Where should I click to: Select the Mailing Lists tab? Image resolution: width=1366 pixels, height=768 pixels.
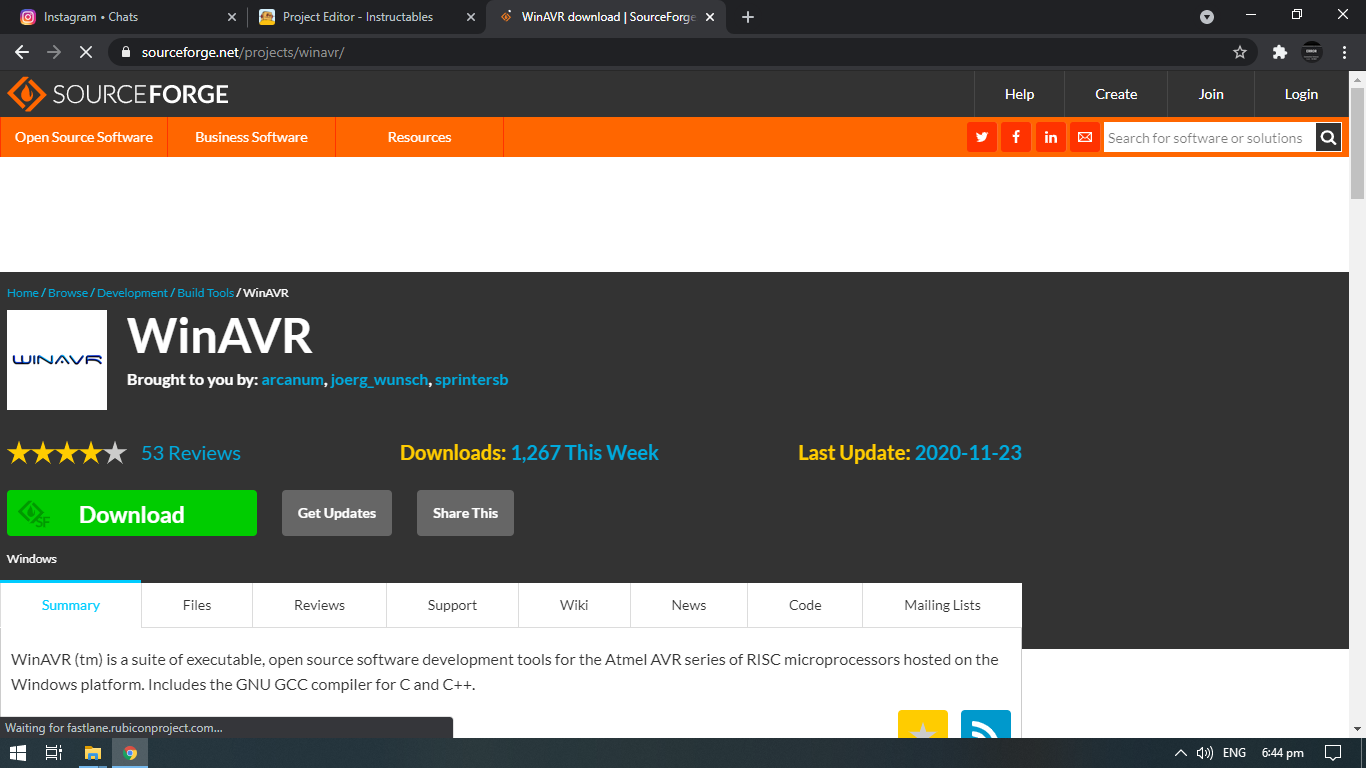coord(942,605)
